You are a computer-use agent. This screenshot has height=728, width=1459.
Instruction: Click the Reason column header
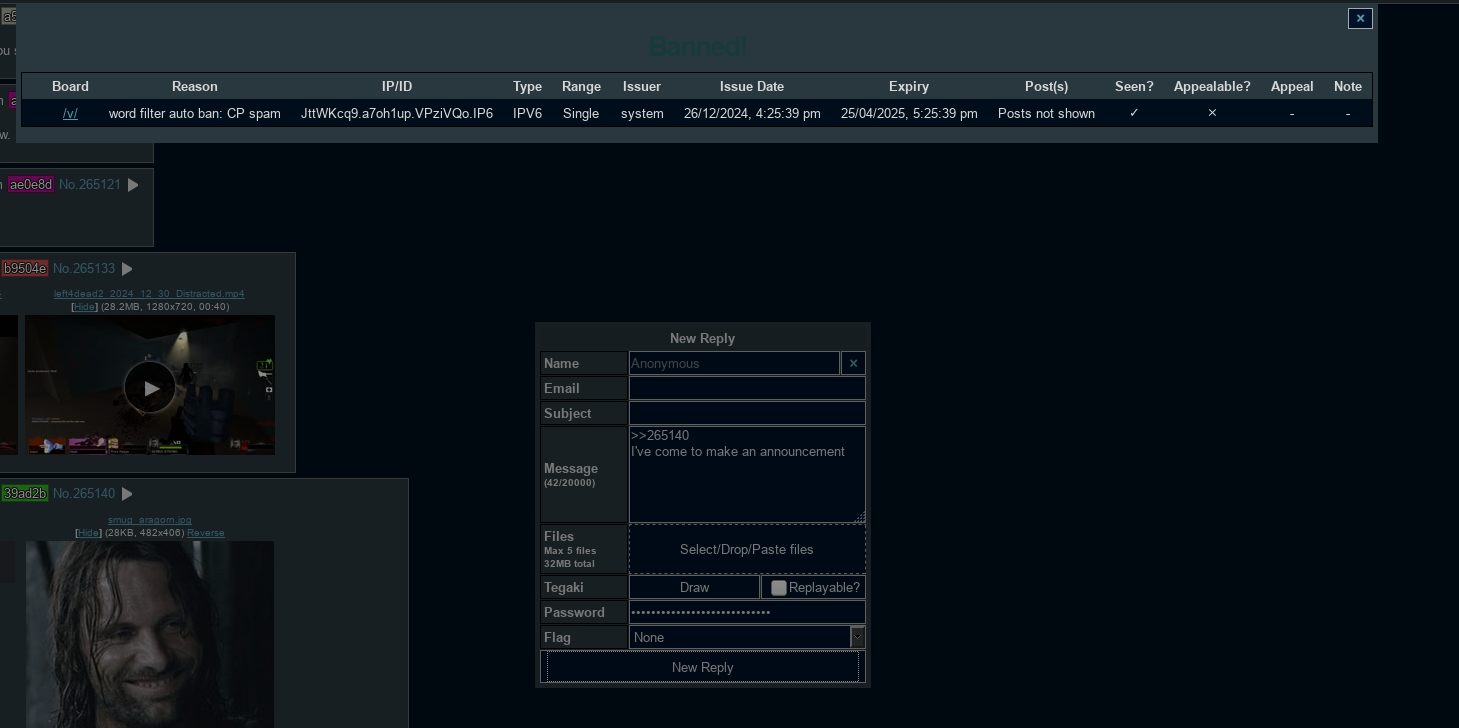[x=195, y=87]
